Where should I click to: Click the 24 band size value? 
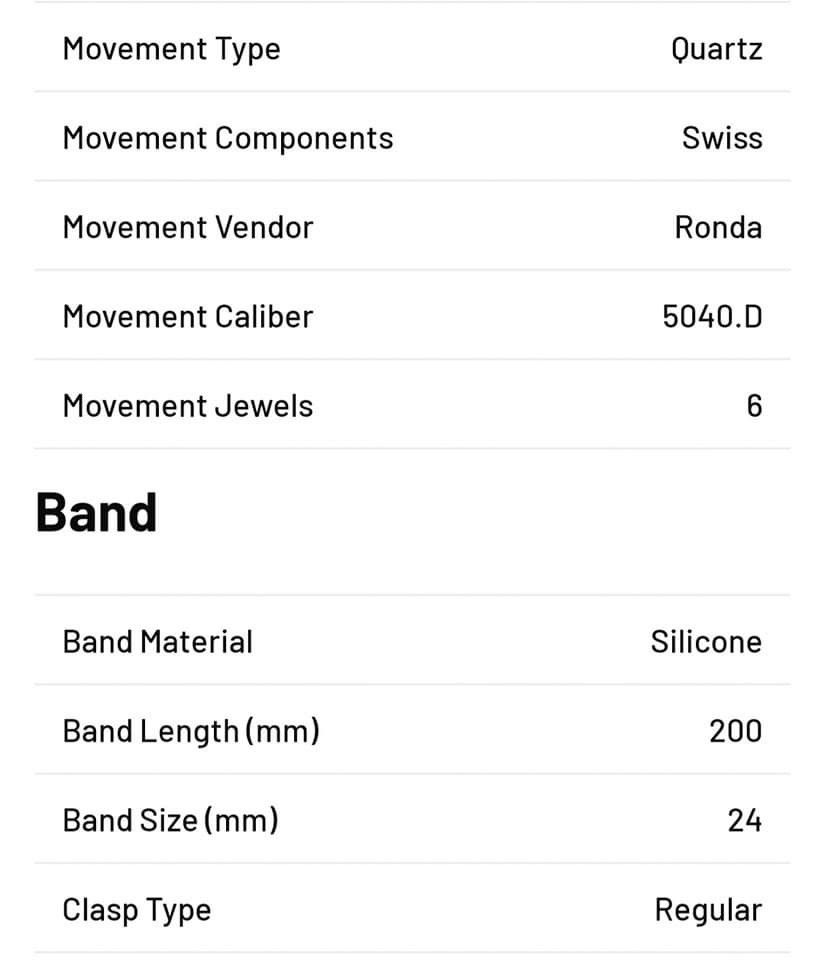745,820
